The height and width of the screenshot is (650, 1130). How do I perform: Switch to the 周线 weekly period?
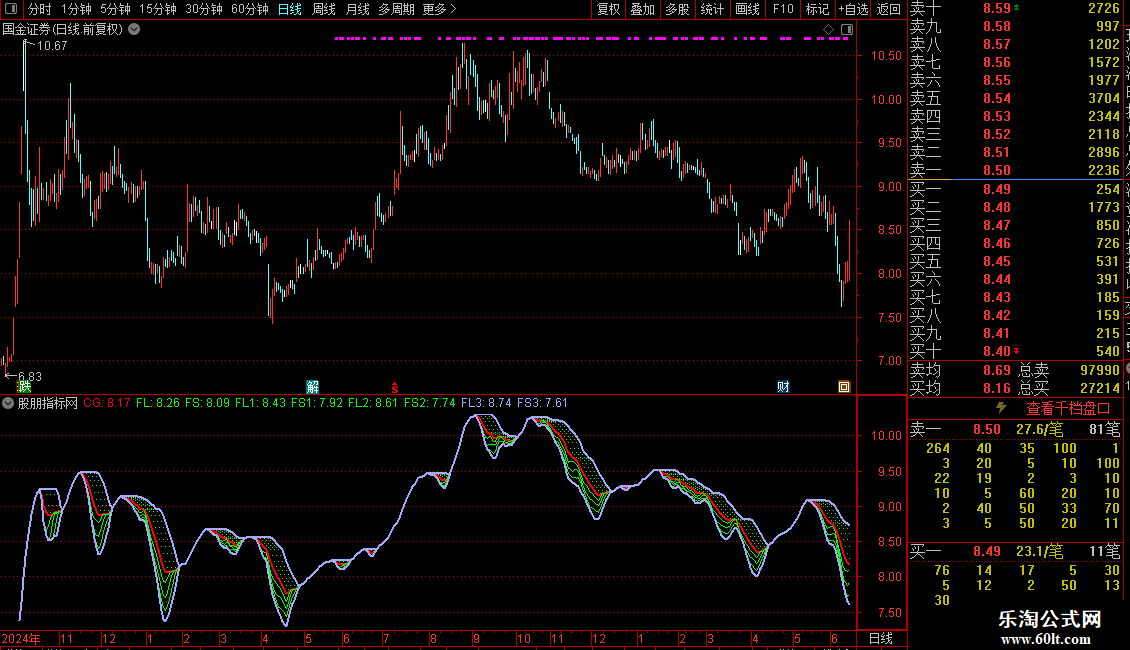[324, 9]
